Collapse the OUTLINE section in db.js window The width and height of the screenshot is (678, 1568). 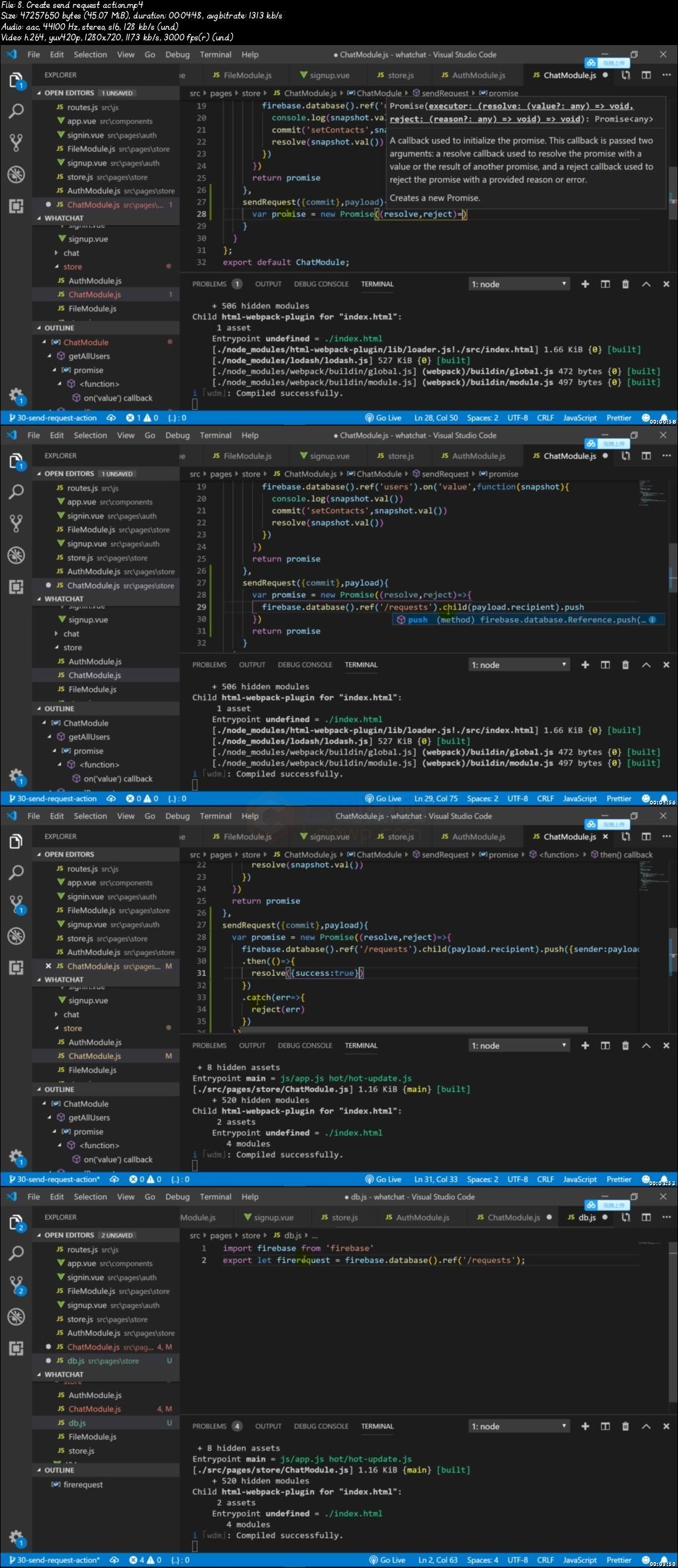click(106, 1470)
